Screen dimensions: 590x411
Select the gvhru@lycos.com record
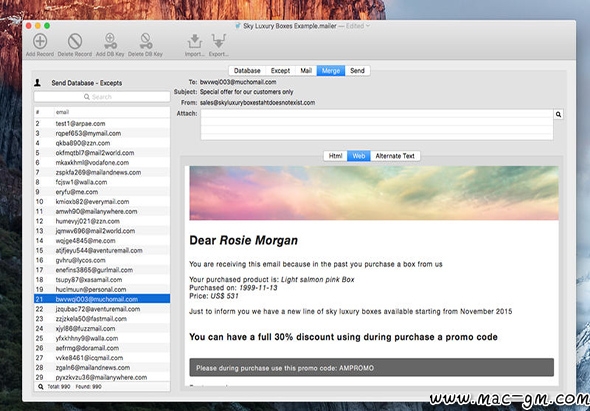[x=102, y=260]
